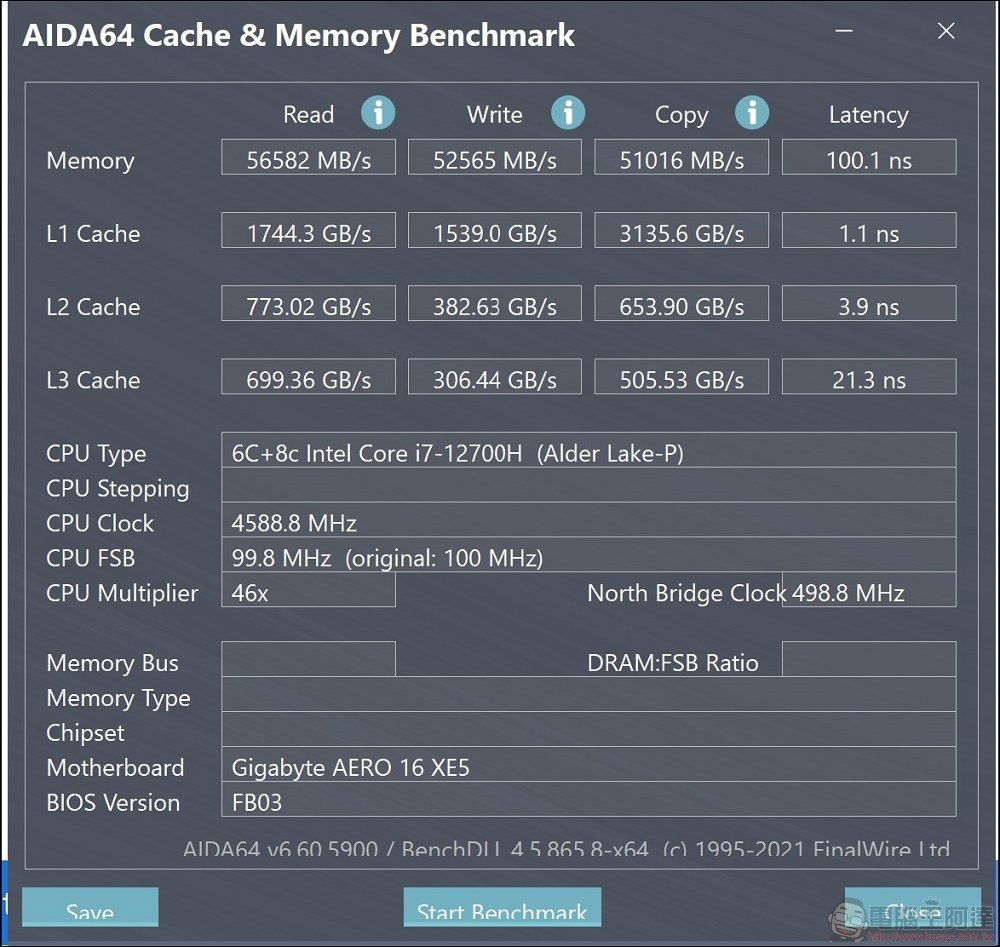The image size is (1000, 947).
Task: Click the Memory Latency 100.1 ns value
Action: 869,158
